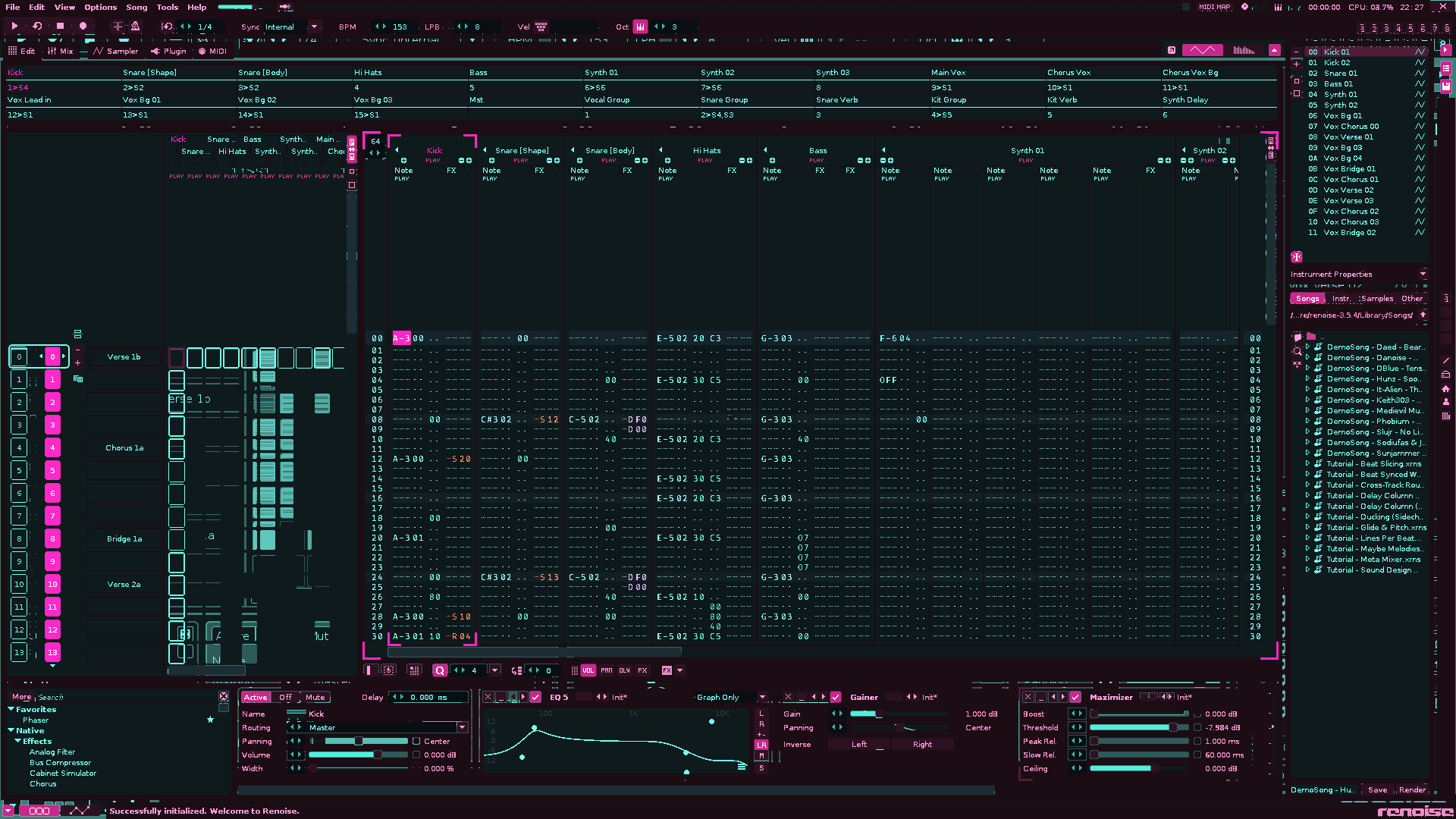1456x819 pixels.
Task: Open the Tools menu
Action: tap(168, 7)
